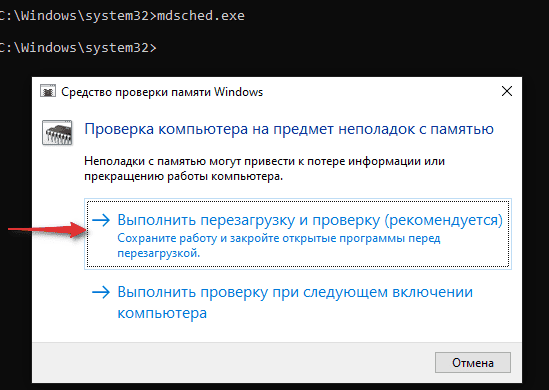Click the text "перезагрузкой." in the first option

click(x=159, y=253)
